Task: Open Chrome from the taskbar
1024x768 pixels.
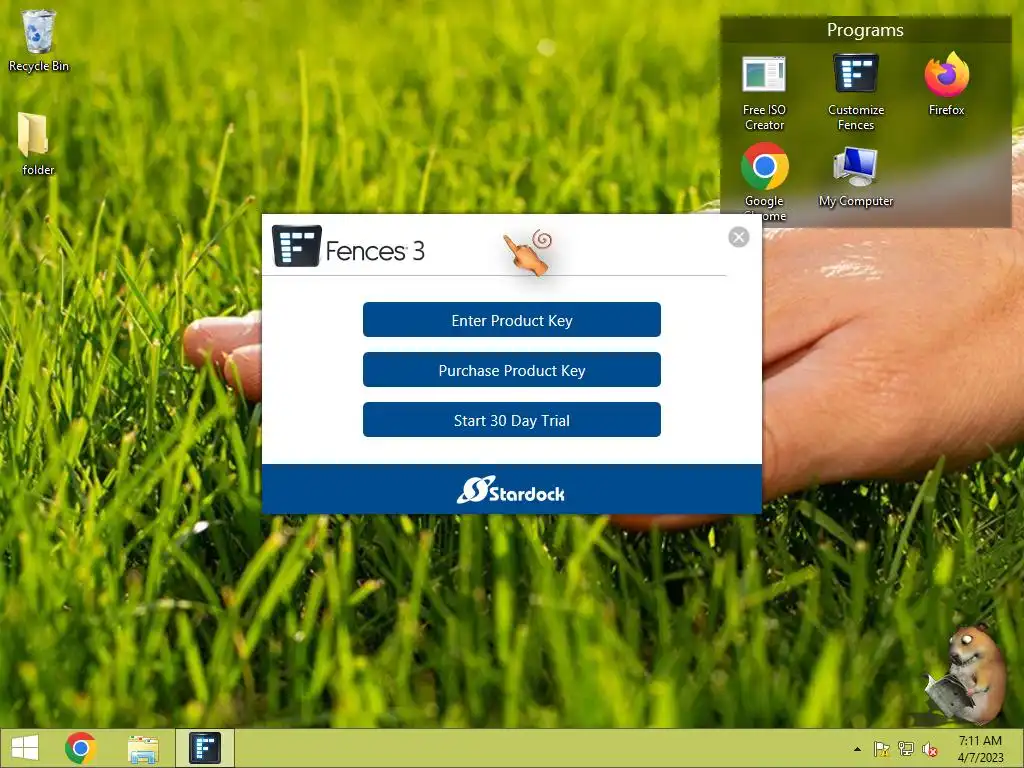Action: (80, 748)
